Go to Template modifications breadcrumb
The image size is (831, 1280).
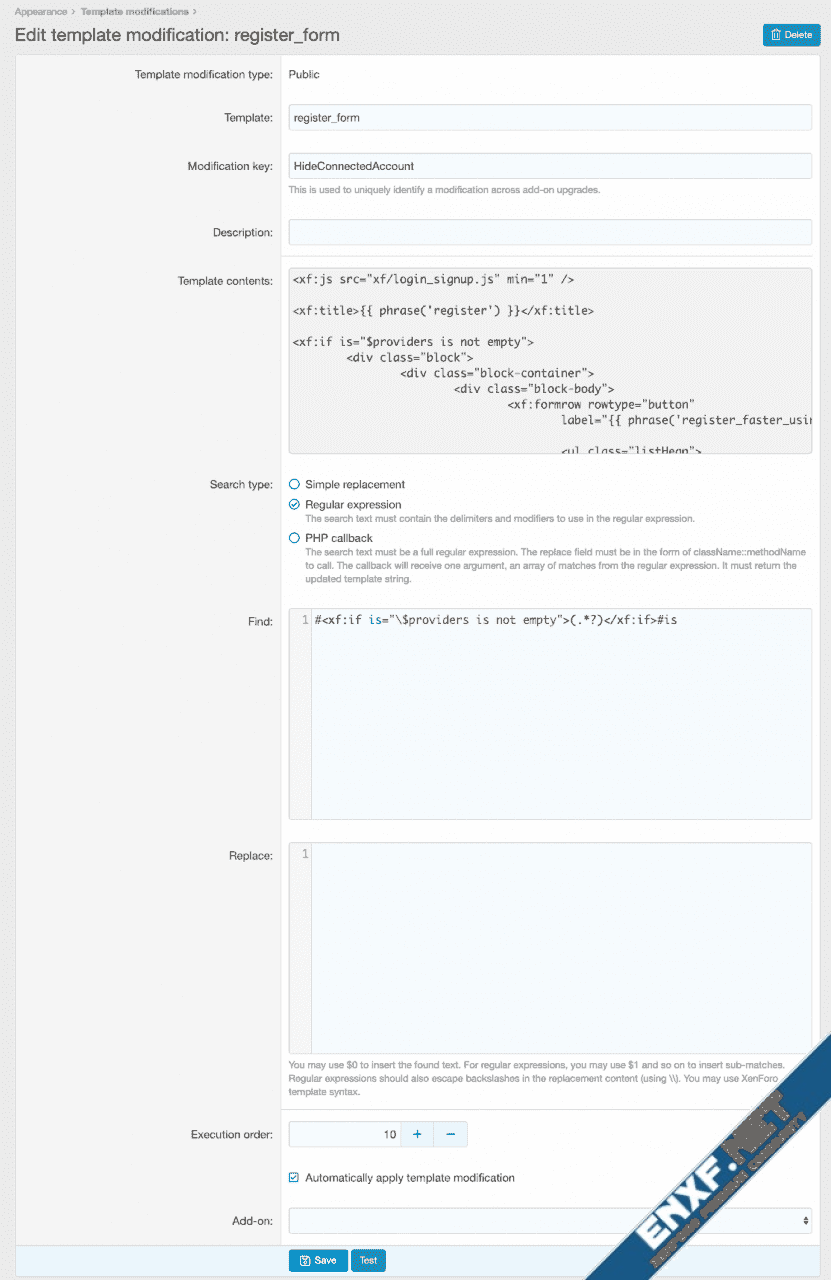point(134,12)
